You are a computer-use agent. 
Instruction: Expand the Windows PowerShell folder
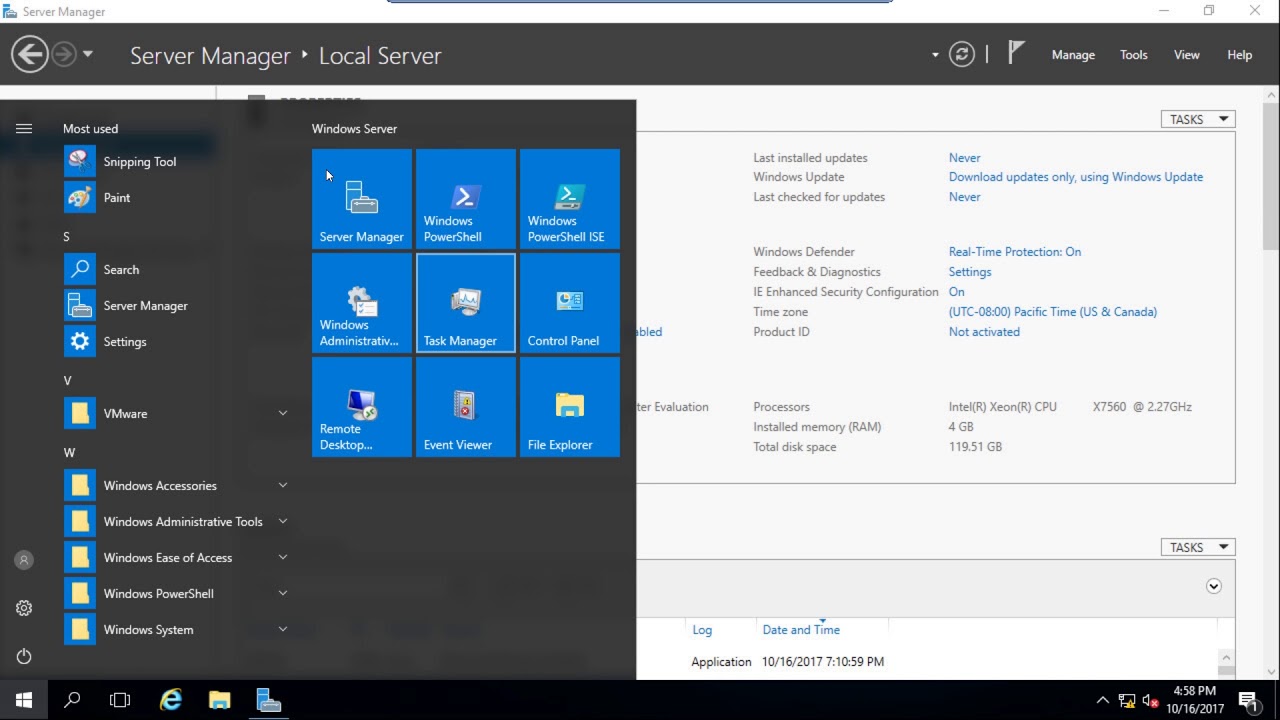point(176,593)
